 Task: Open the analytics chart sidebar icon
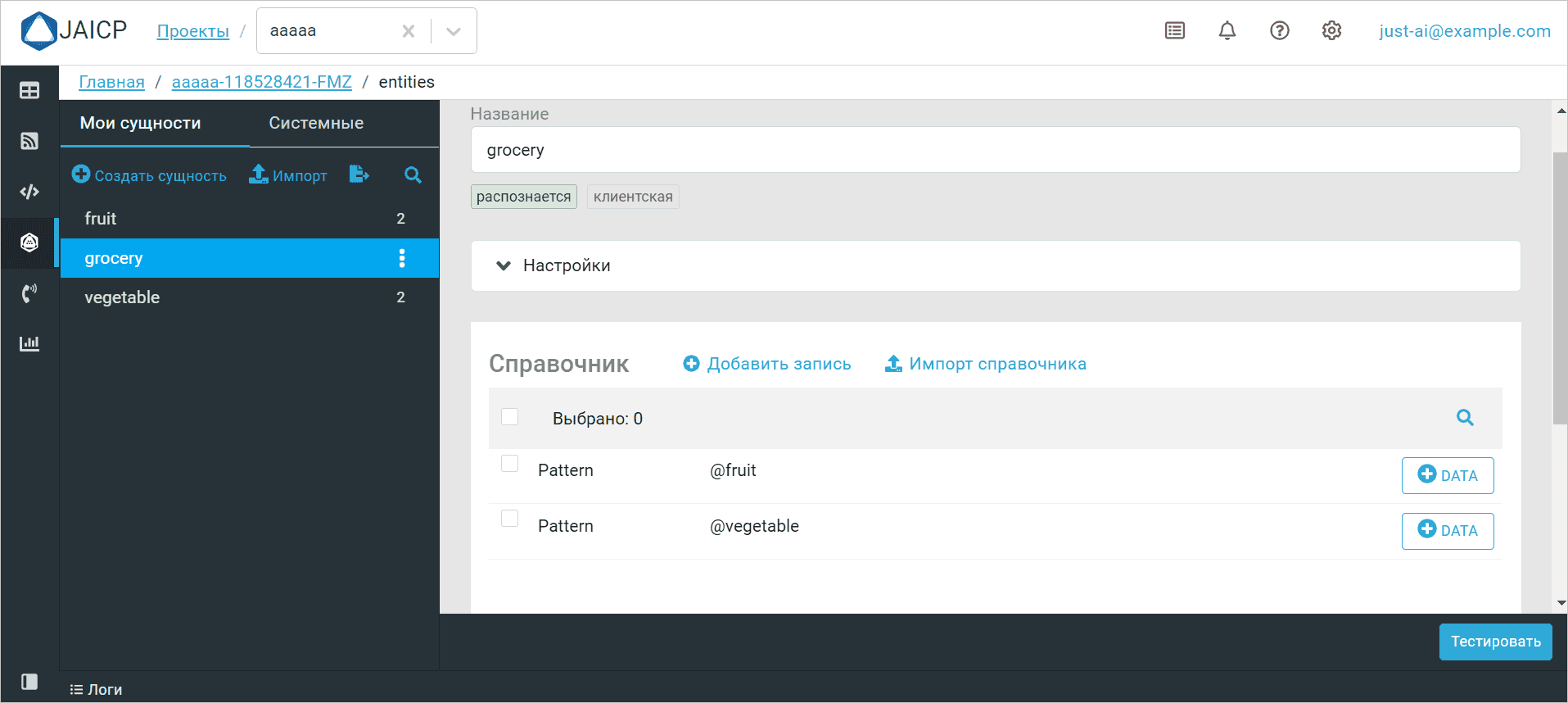(29, 343)
